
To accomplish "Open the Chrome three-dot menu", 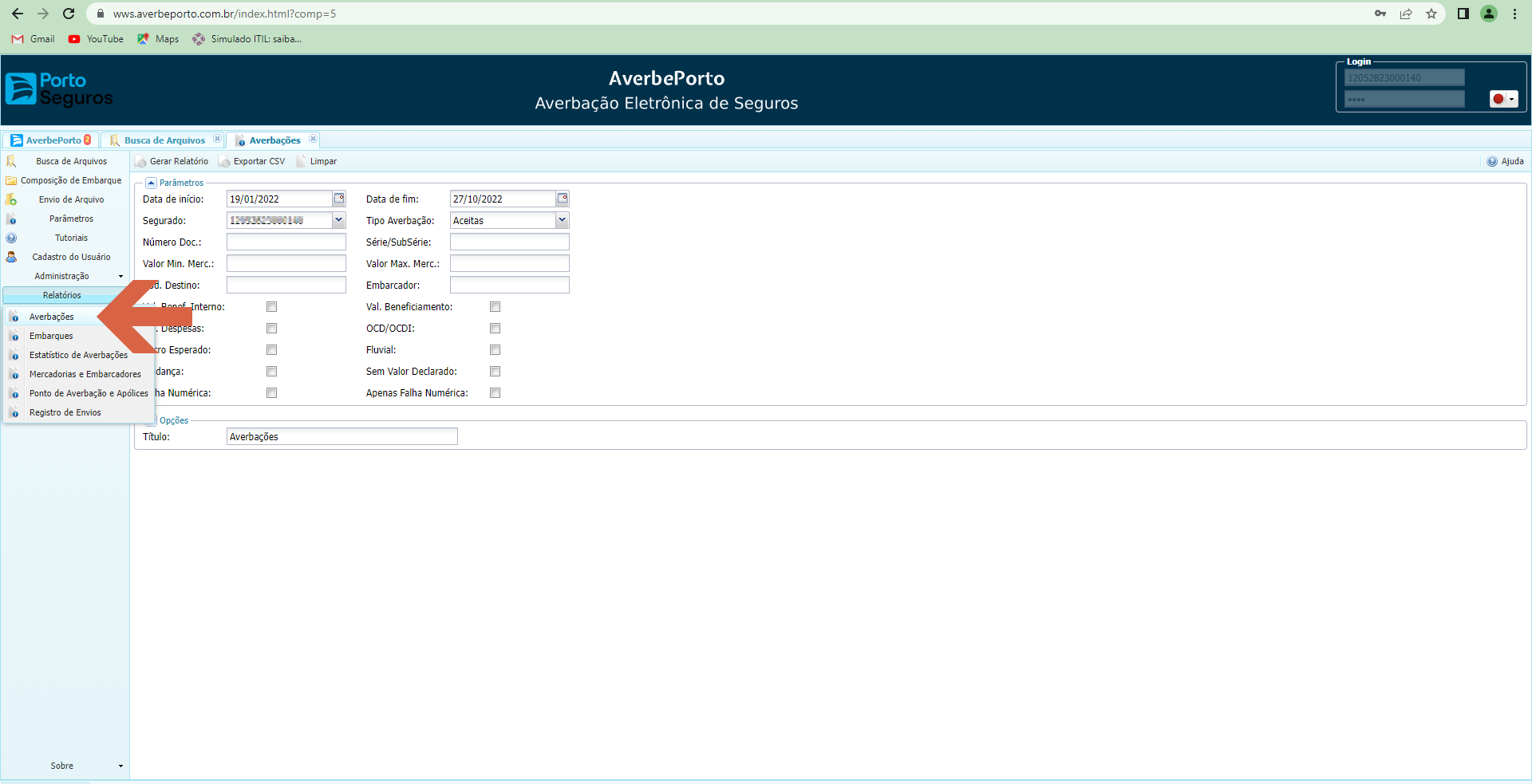I will click(1514, 14).
